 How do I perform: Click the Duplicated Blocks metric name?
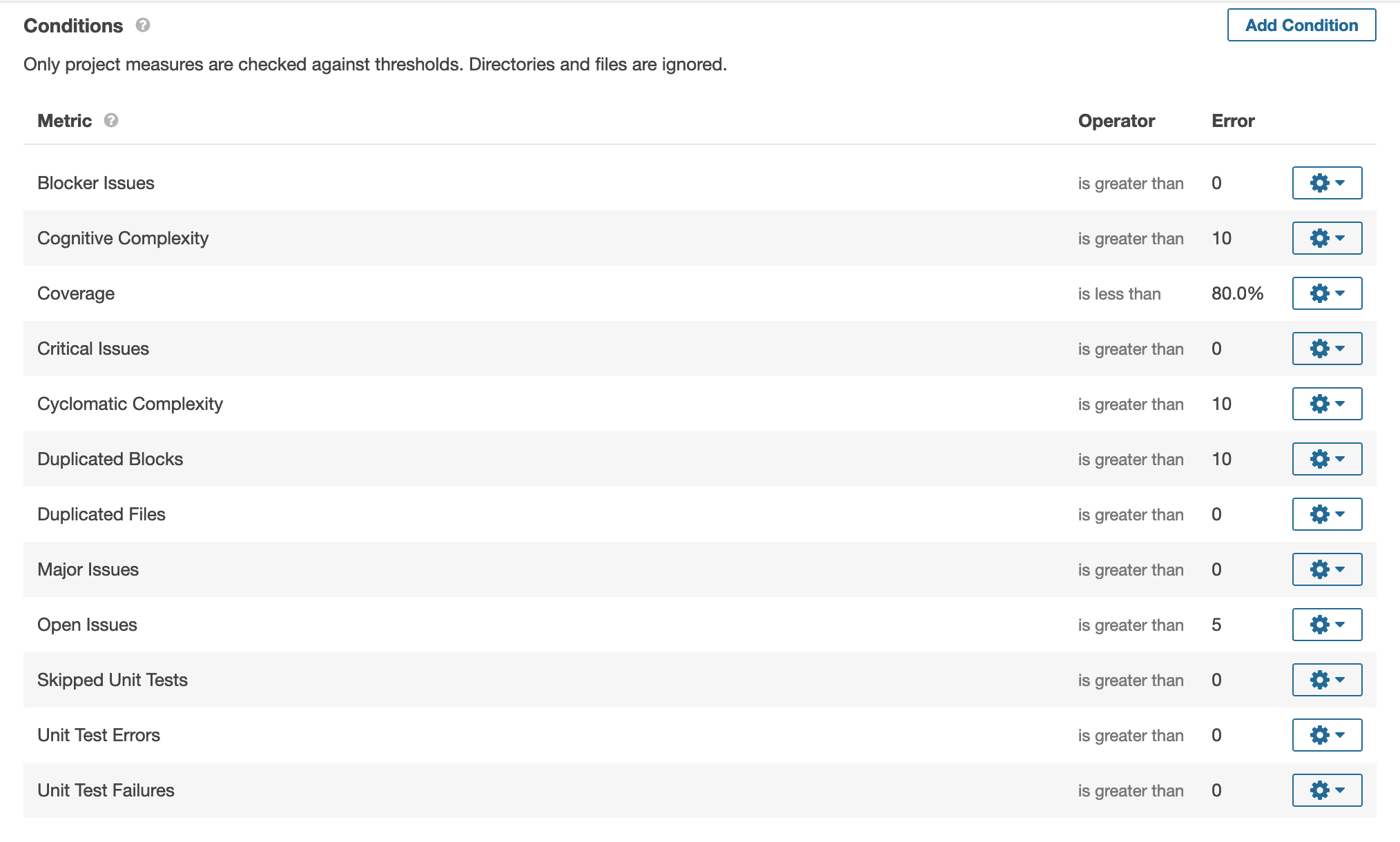110,459
